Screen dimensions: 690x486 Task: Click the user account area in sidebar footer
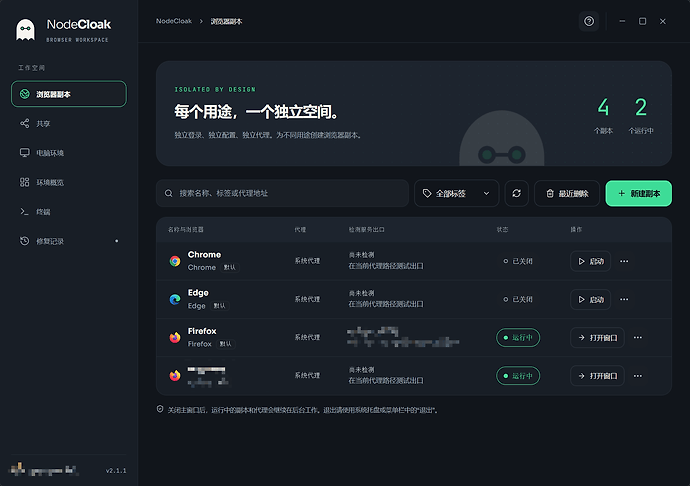[x=44, y=470]
